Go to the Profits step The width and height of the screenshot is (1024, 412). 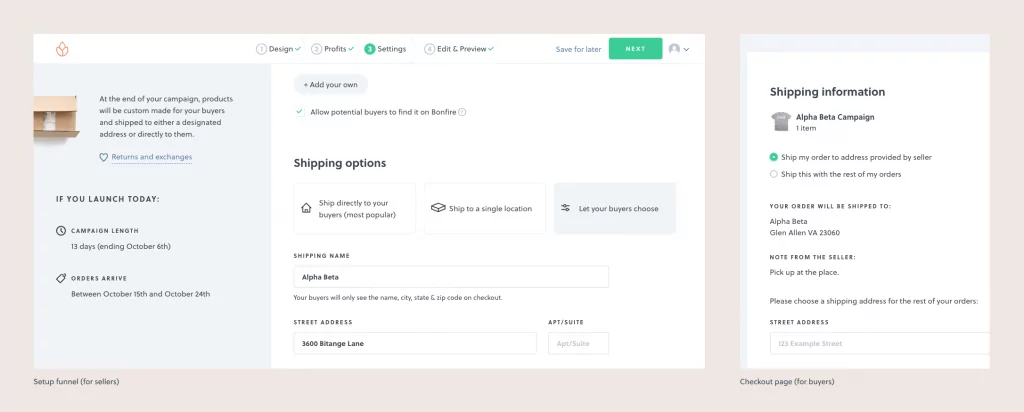tap(333, 49)
